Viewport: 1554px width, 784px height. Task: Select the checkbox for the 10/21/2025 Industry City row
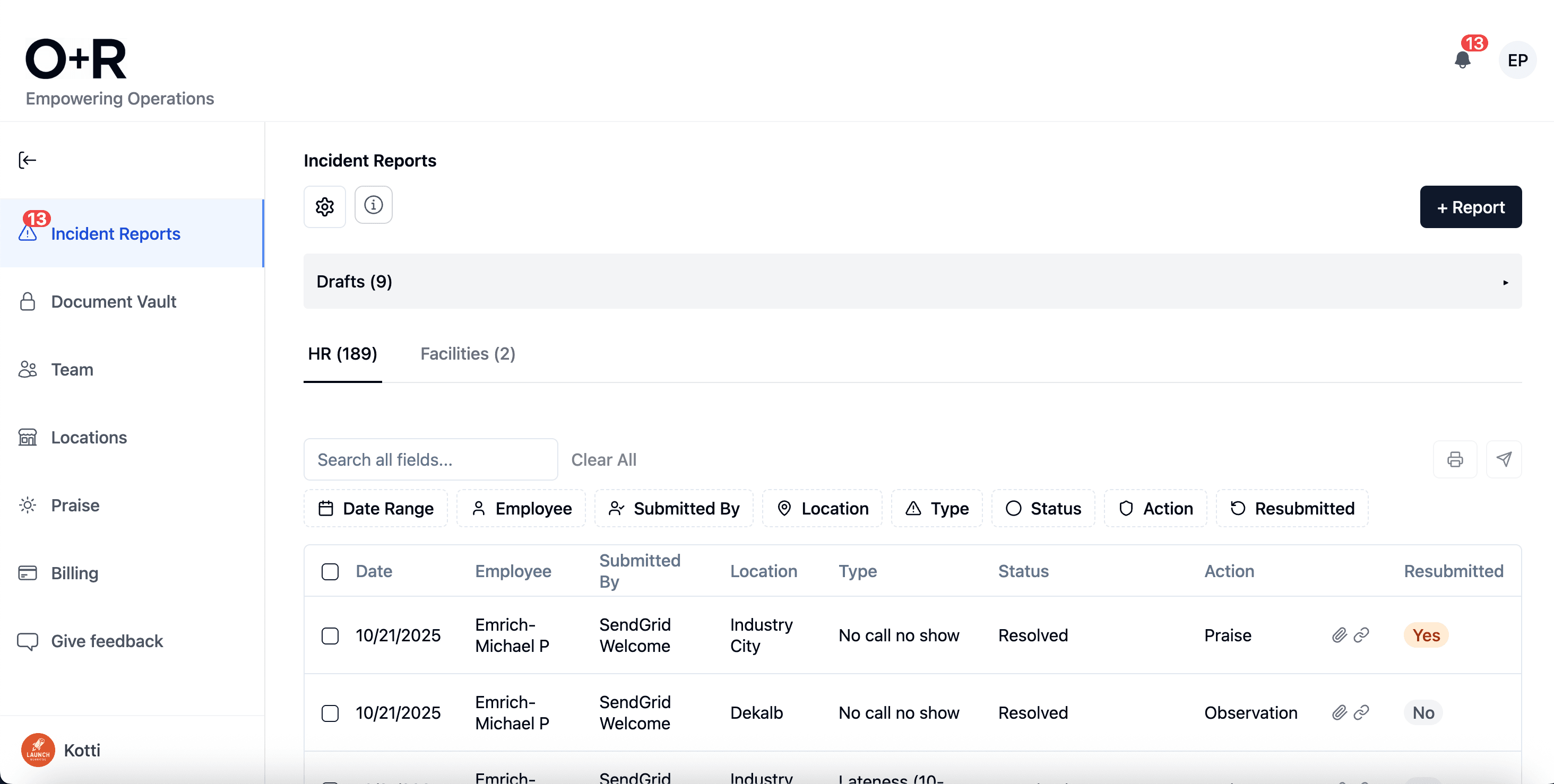point(330,635)
